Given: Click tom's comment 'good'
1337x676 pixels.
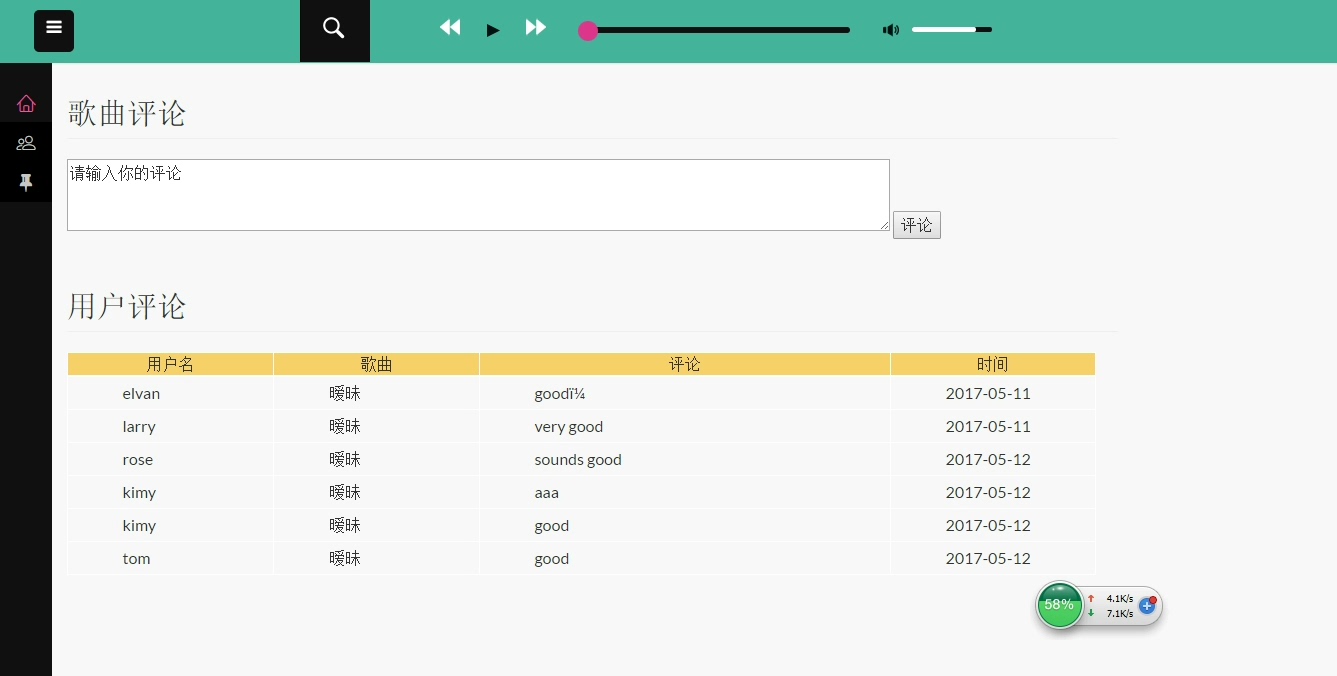Looking at the screenshot, I should (552, 559).
